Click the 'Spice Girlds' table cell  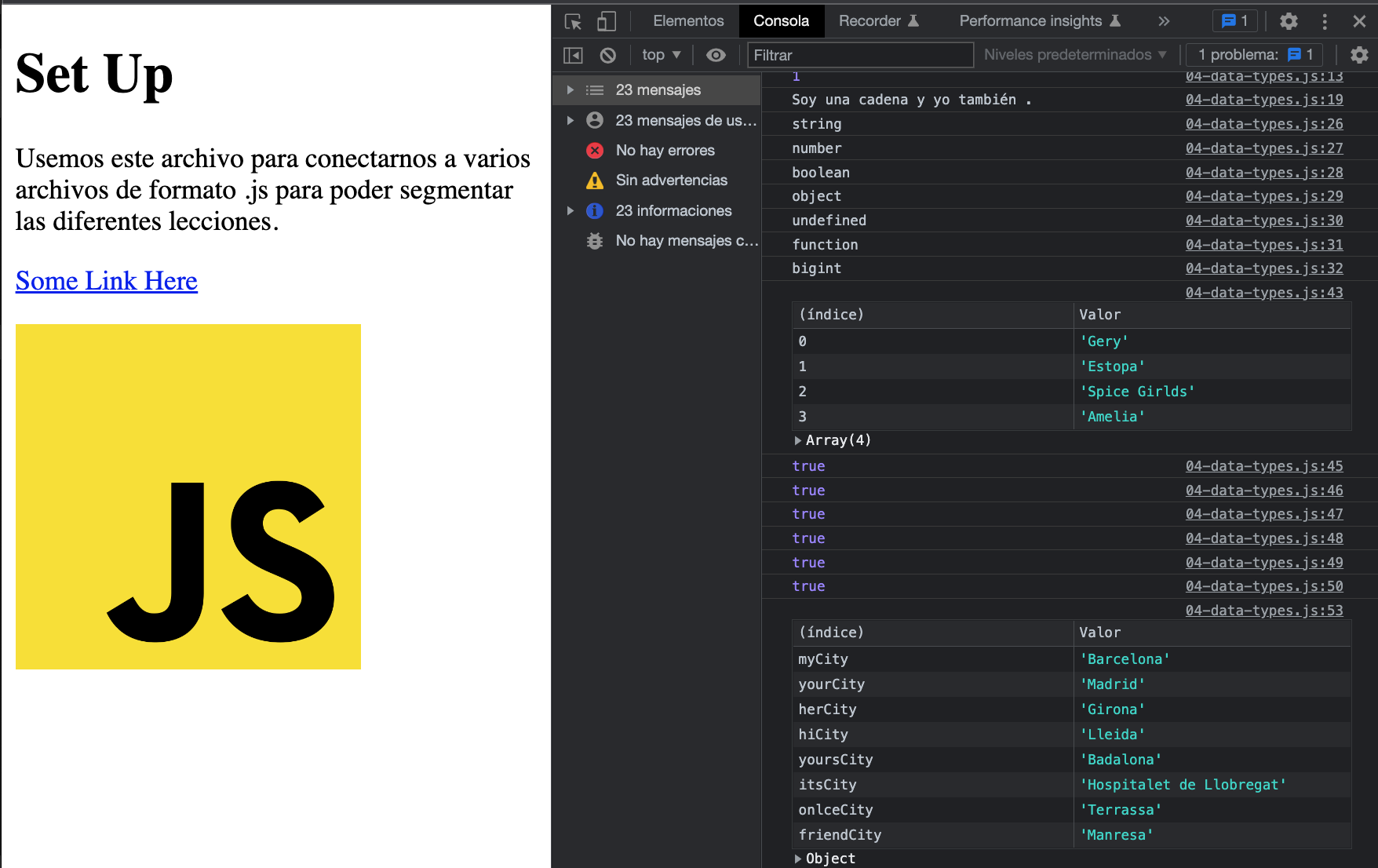coord(1212,392)
